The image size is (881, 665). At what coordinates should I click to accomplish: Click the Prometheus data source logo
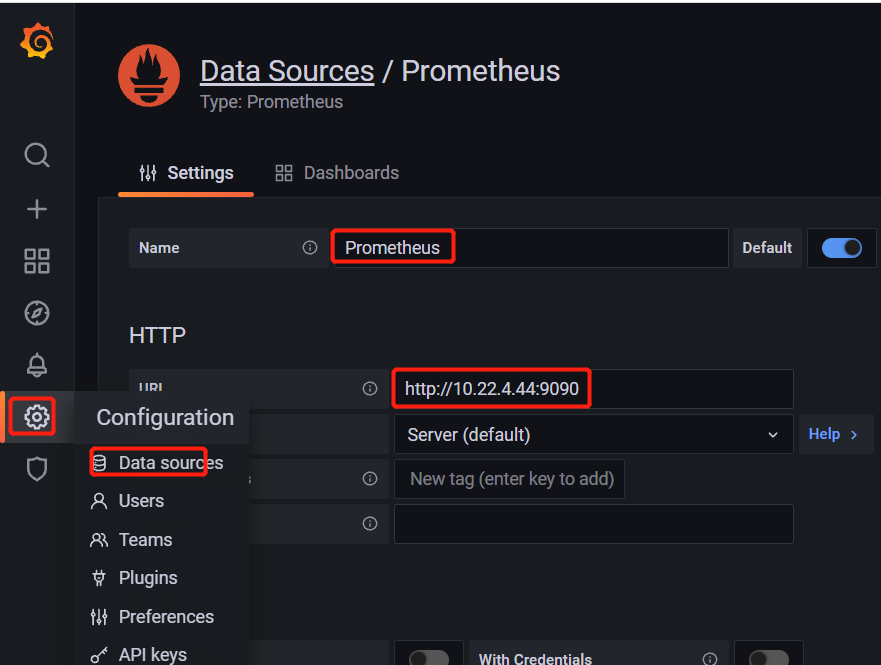click(148, 75)
